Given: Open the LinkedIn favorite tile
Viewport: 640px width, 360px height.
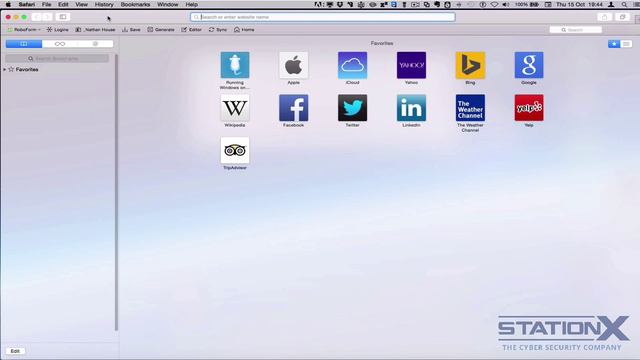Looking at the screenshot, I should coord(411,108).
